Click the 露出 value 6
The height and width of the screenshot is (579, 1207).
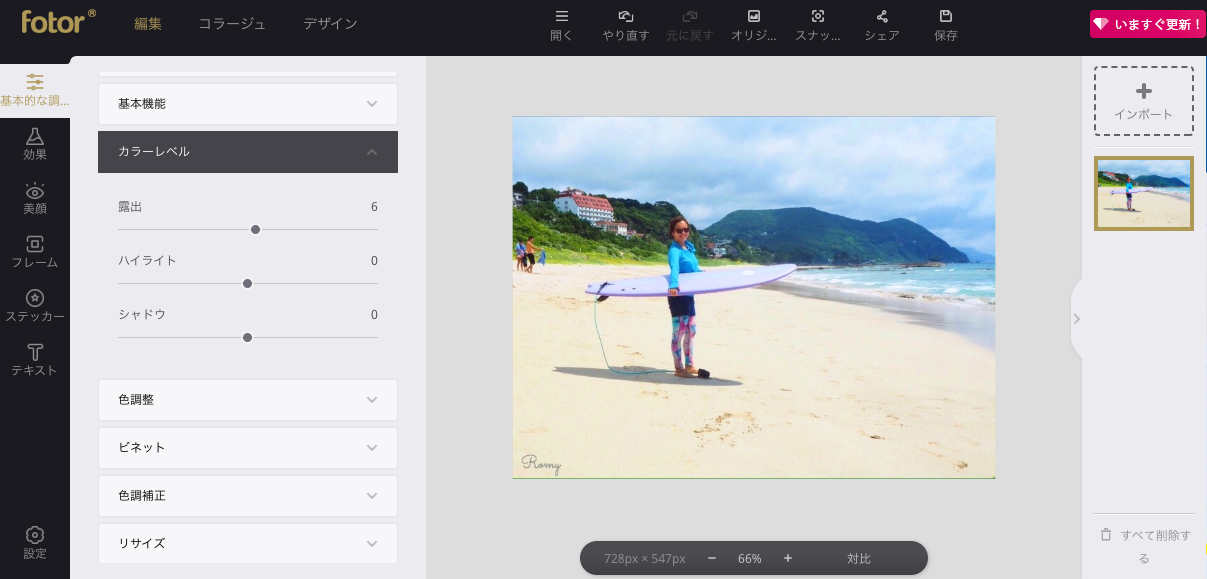click(x=374, y=207)
